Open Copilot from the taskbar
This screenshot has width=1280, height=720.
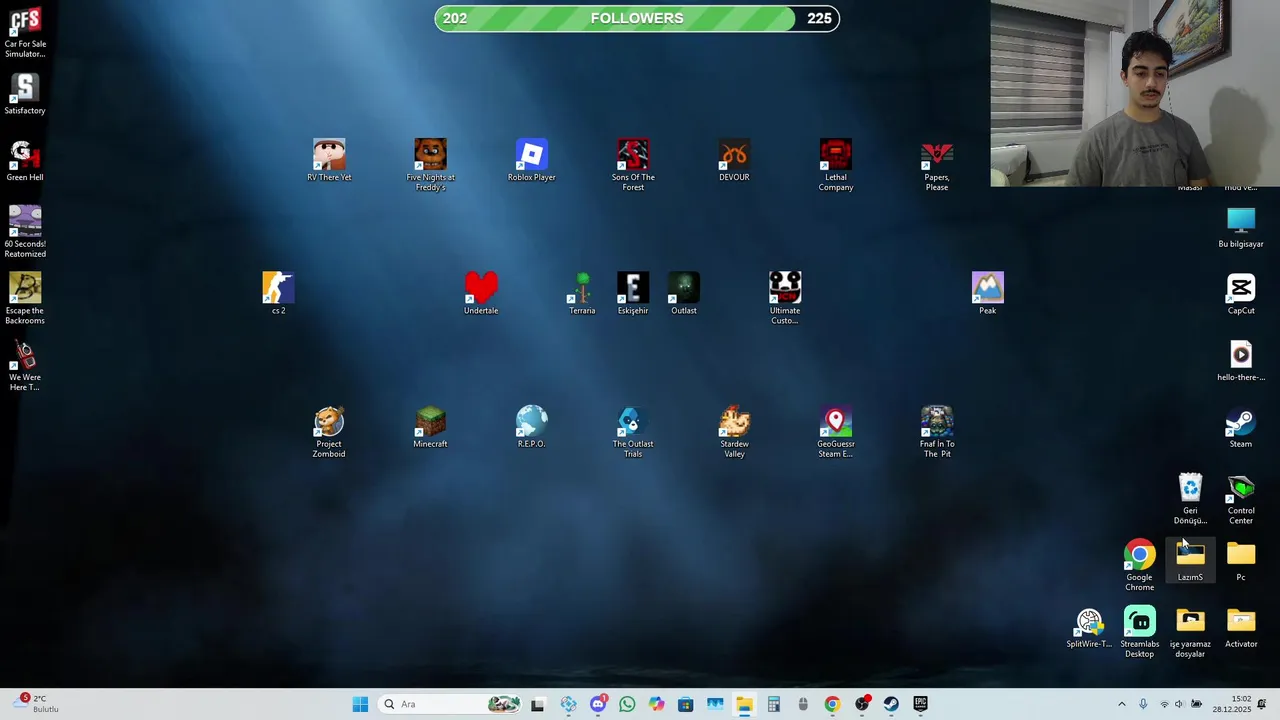pos(656,704)
